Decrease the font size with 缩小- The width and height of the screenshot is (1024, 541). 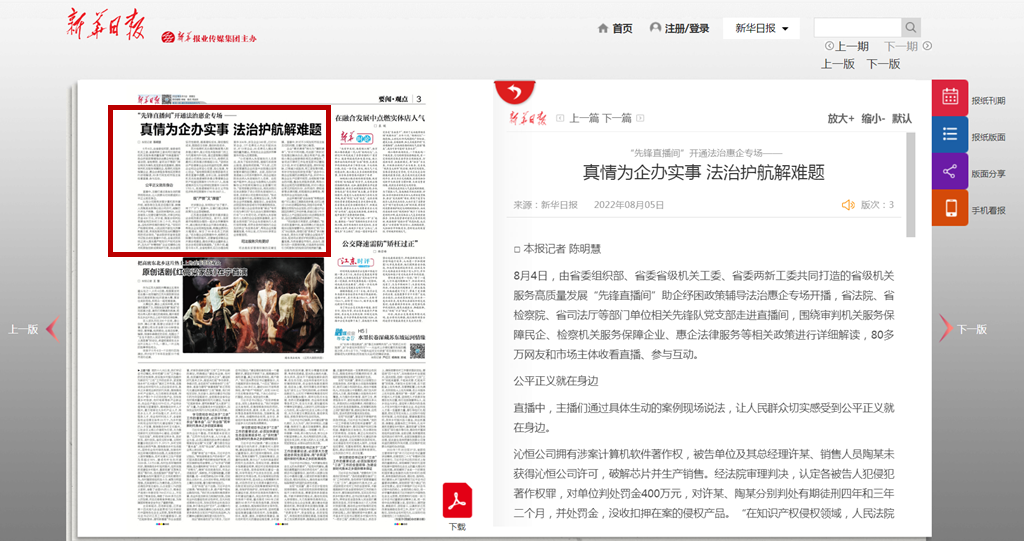point(872,118)
